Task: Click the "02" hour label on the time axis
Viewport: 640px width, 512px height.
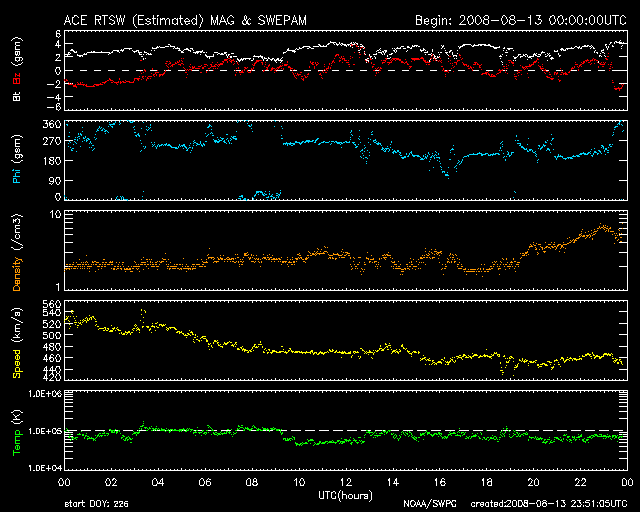Action: click(111, 483)
